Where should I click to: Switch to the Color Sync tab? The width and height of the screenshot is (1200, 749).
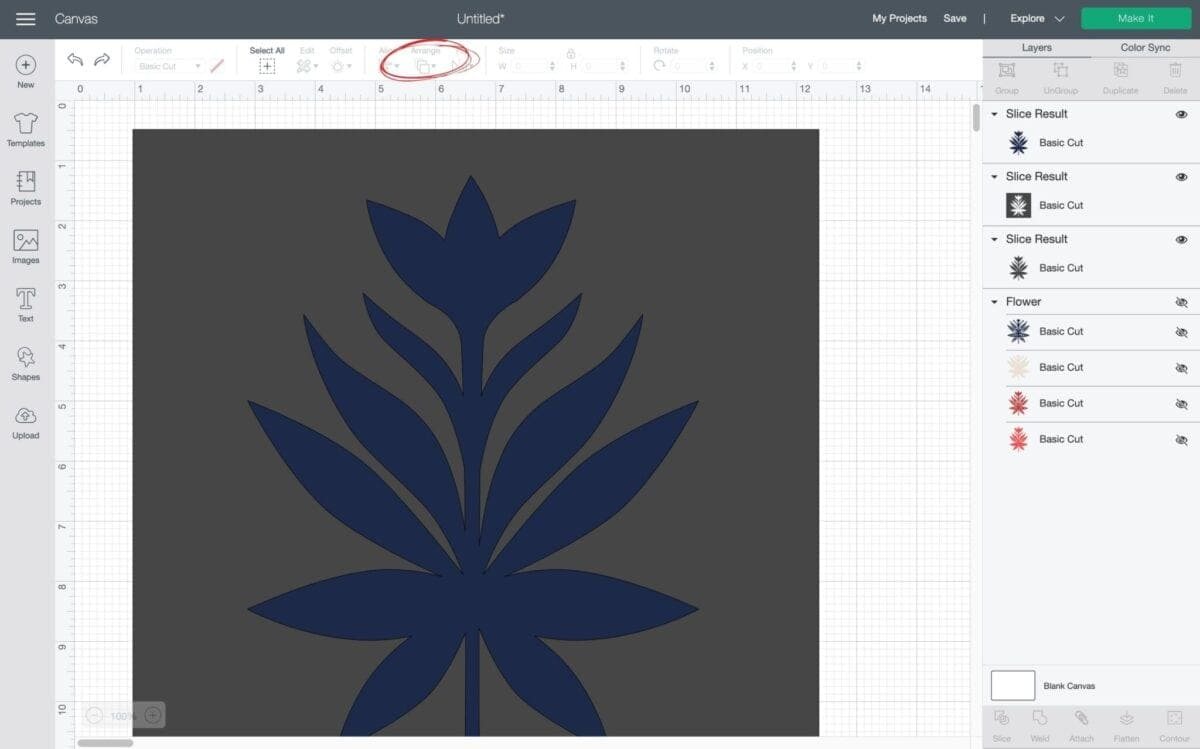[x=1145, y=48]
